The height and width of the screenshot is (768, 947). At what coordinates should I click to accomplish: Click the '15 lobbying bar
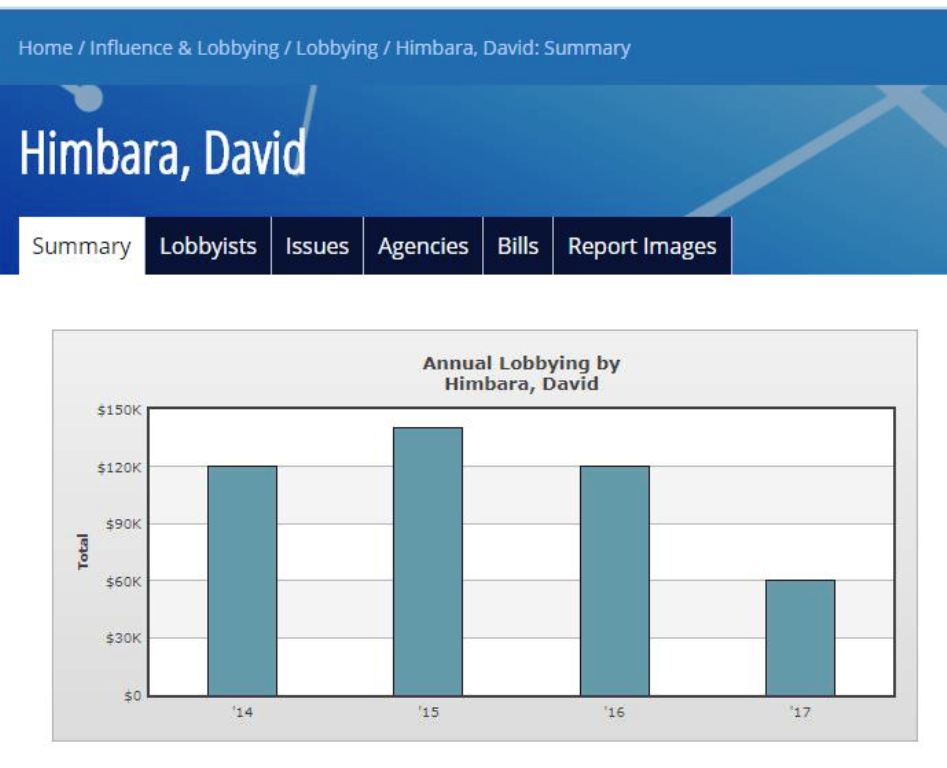(428, 562)
